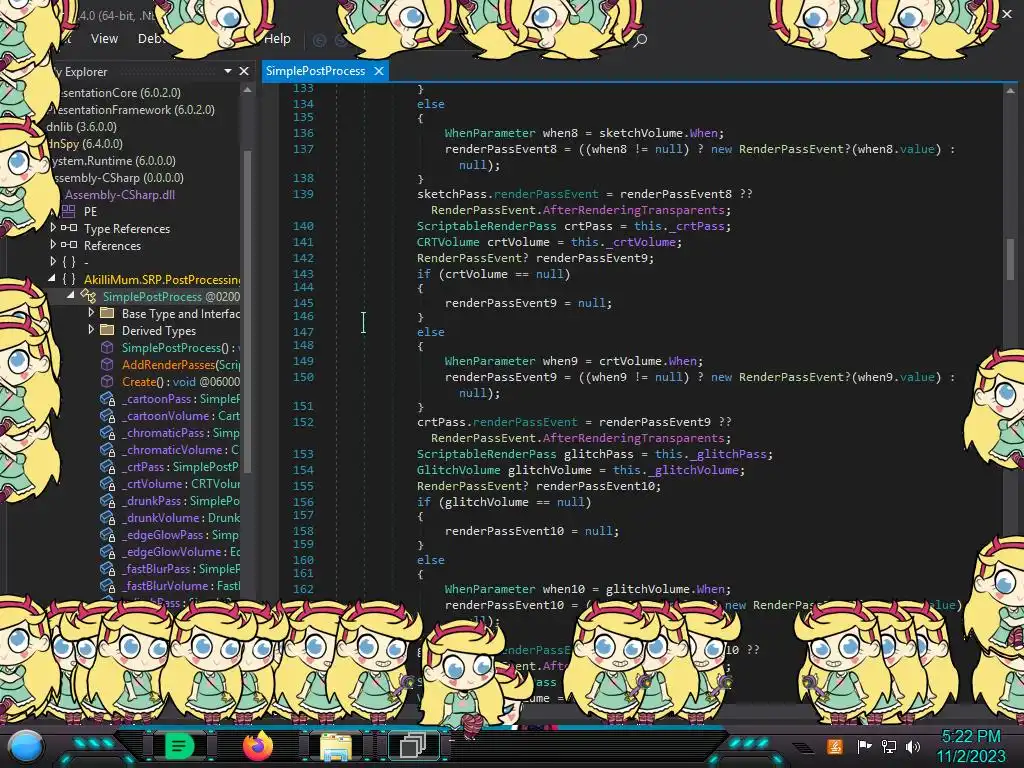Select the _crtVolume field
Image resolution: width=1024 pixels, height=768 pixels.
click(x=180, y=483)
